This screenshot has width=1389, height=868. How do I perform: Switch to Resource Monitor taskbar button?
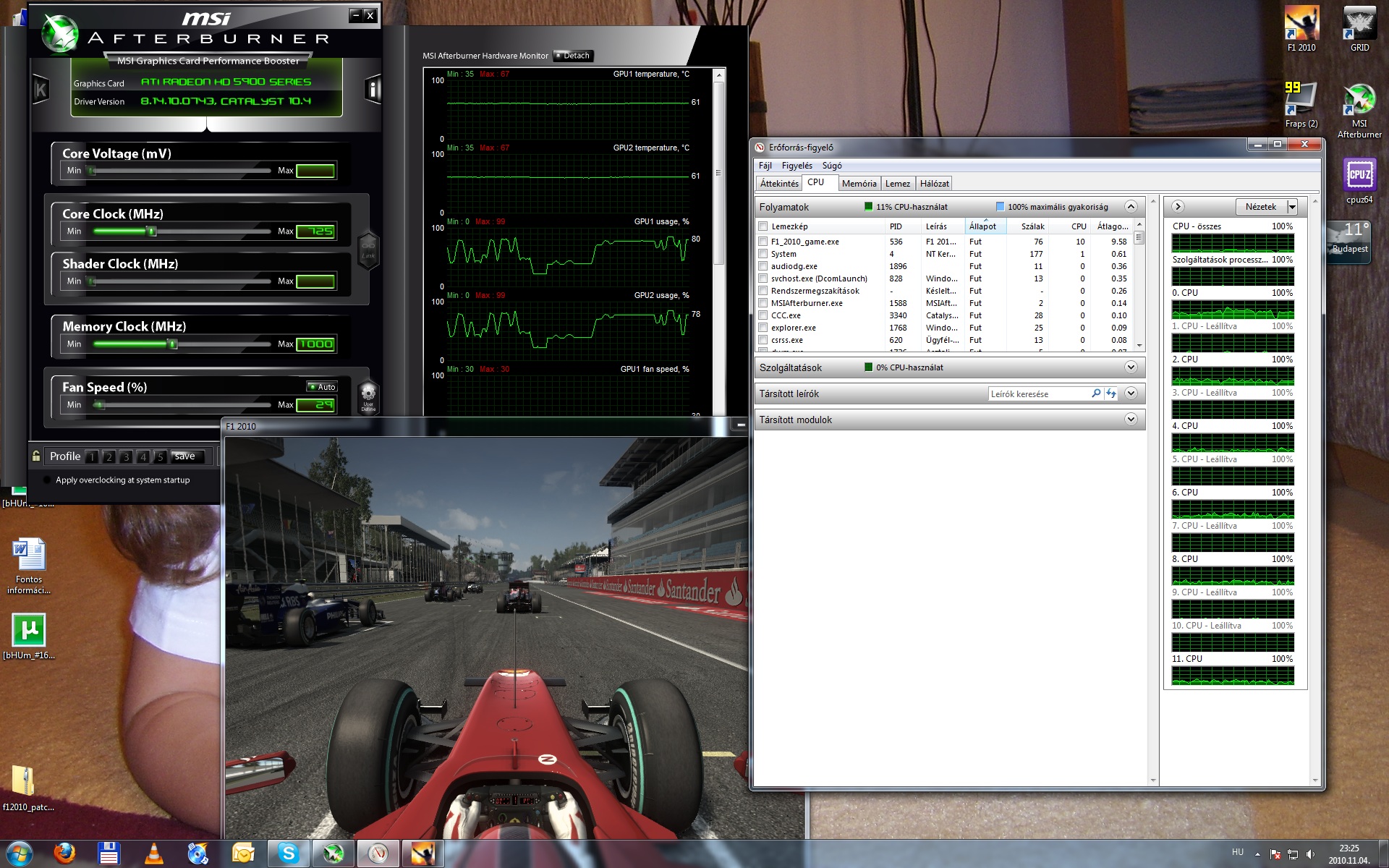[378, 854]
